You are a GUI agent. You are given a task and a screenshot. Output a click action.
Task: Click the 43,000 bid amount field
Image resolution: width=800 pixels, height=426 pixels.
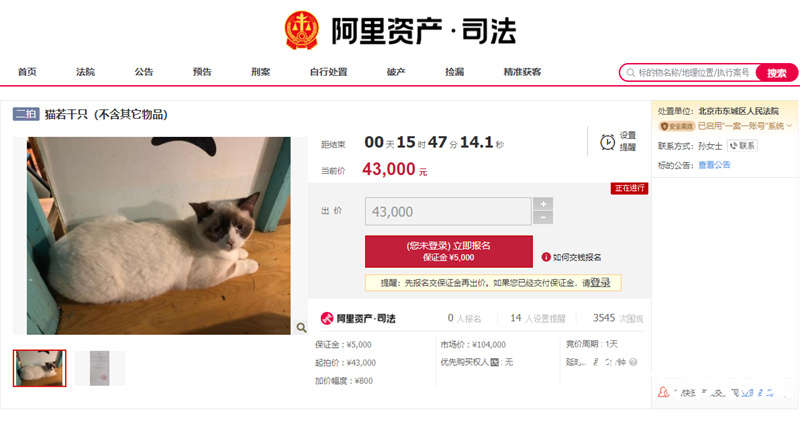(x=448, y=211)
